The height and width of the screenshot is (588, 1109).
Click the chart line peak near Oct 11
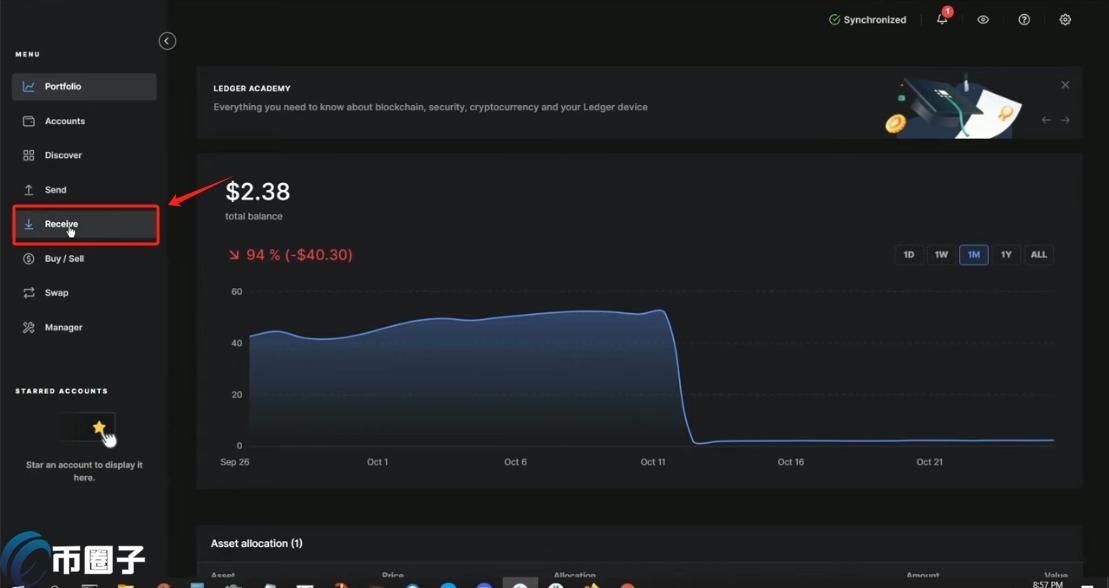click(660, 310)
